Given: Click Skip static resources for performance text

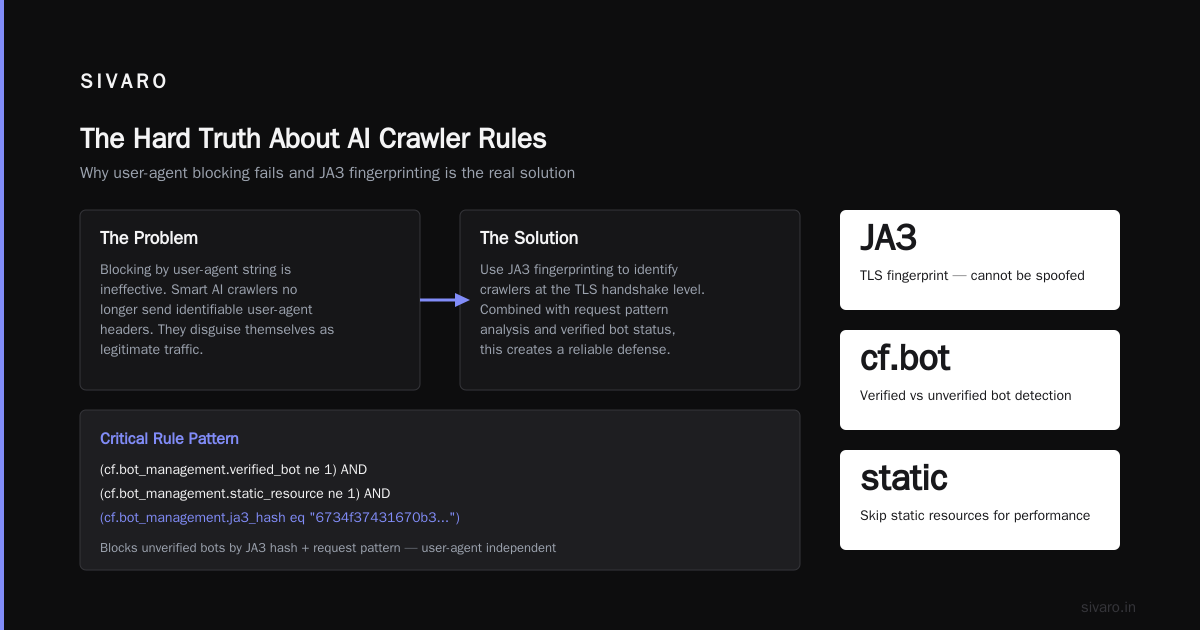Looking at the screenshot, I should pos(975,515).
